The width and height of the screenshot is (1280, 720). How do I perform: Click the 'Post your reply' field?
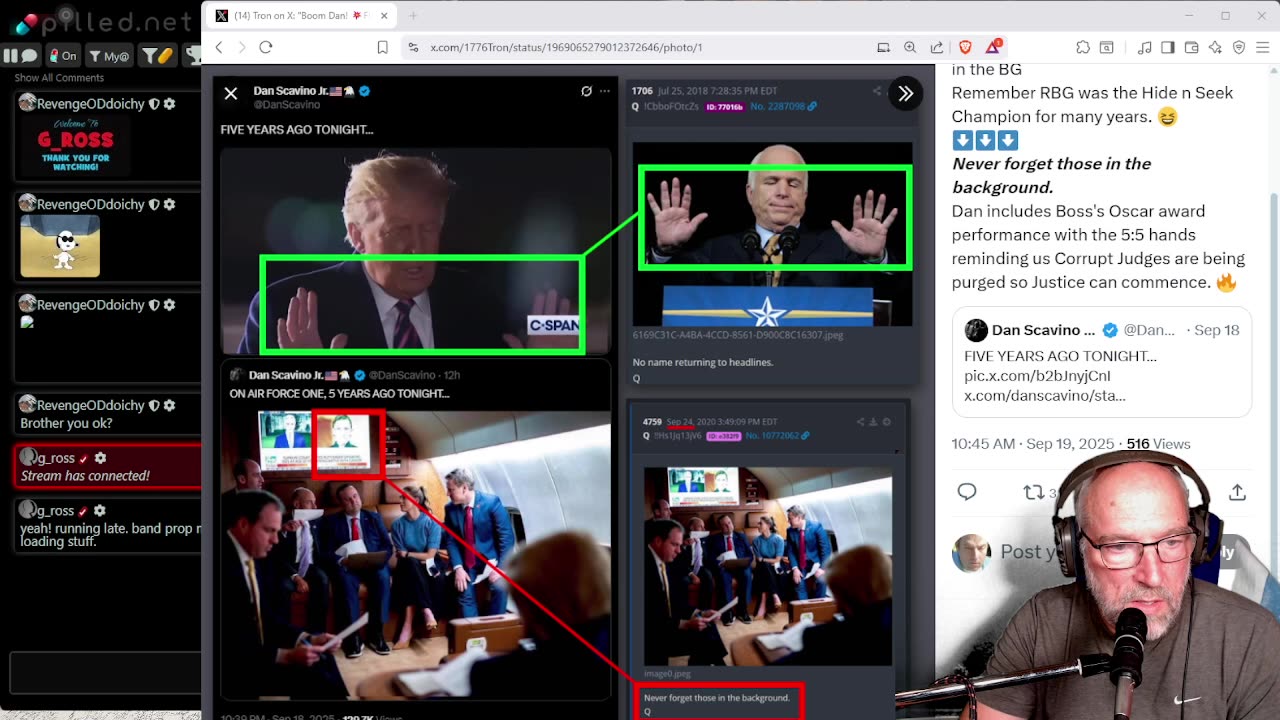click(x=1030, y=552)
